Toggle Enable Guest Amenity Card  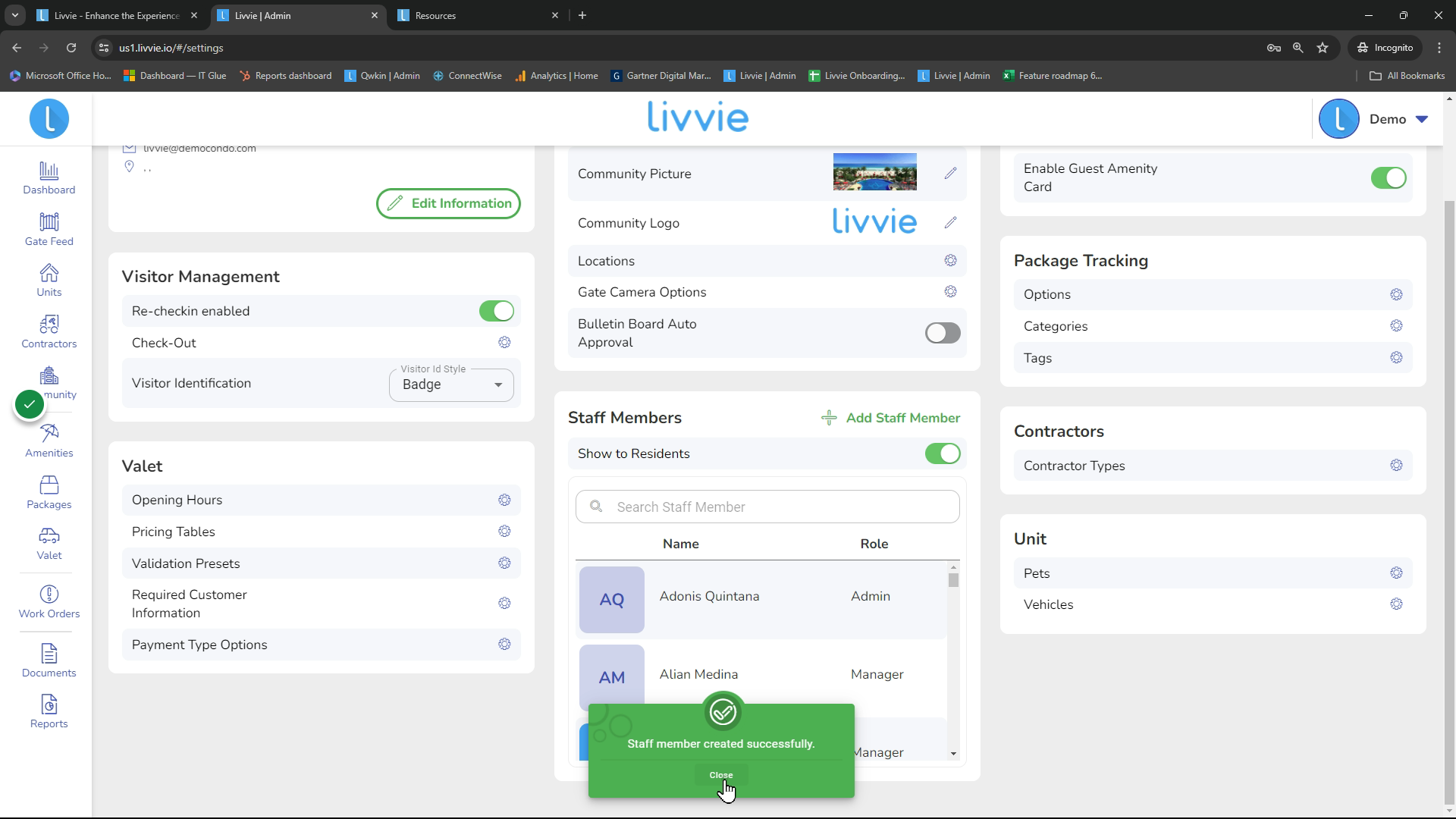(x=1389, y=177)
